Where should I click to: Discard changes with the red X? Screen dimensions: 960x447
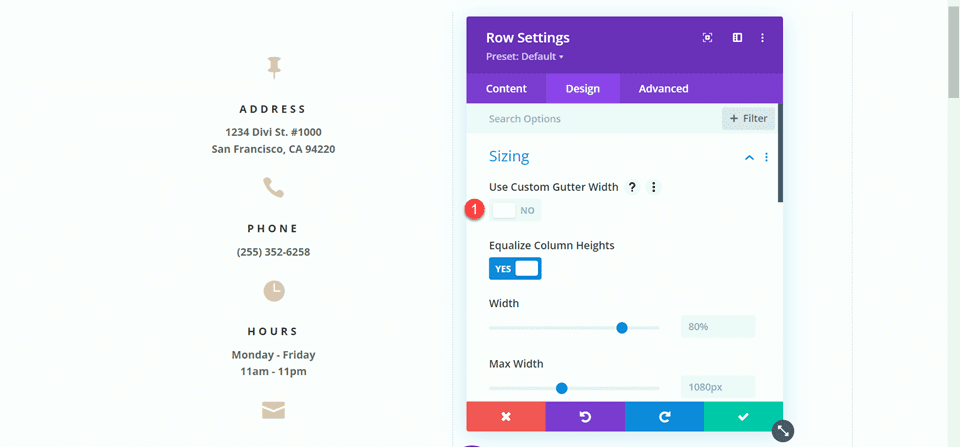pyautogui.click(x=506, y=416)
